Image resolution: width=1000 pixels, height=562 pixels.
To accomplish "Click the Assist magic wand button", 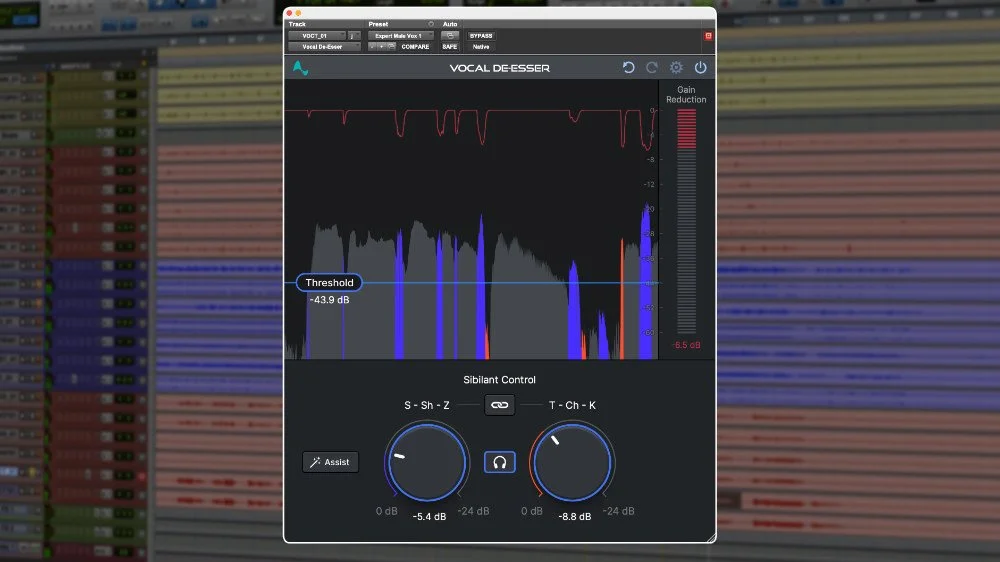I will 330,462.
